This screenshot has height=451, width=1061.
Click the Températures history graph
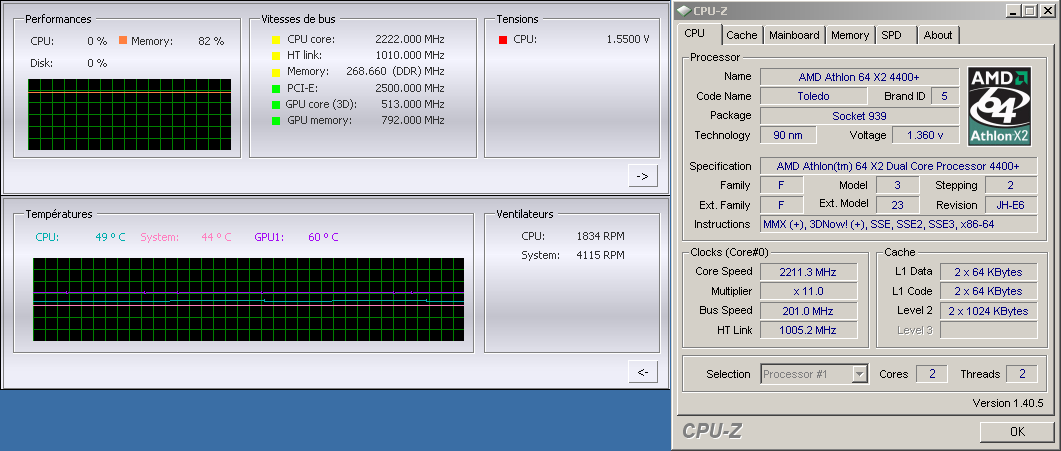tap(248, 299)
